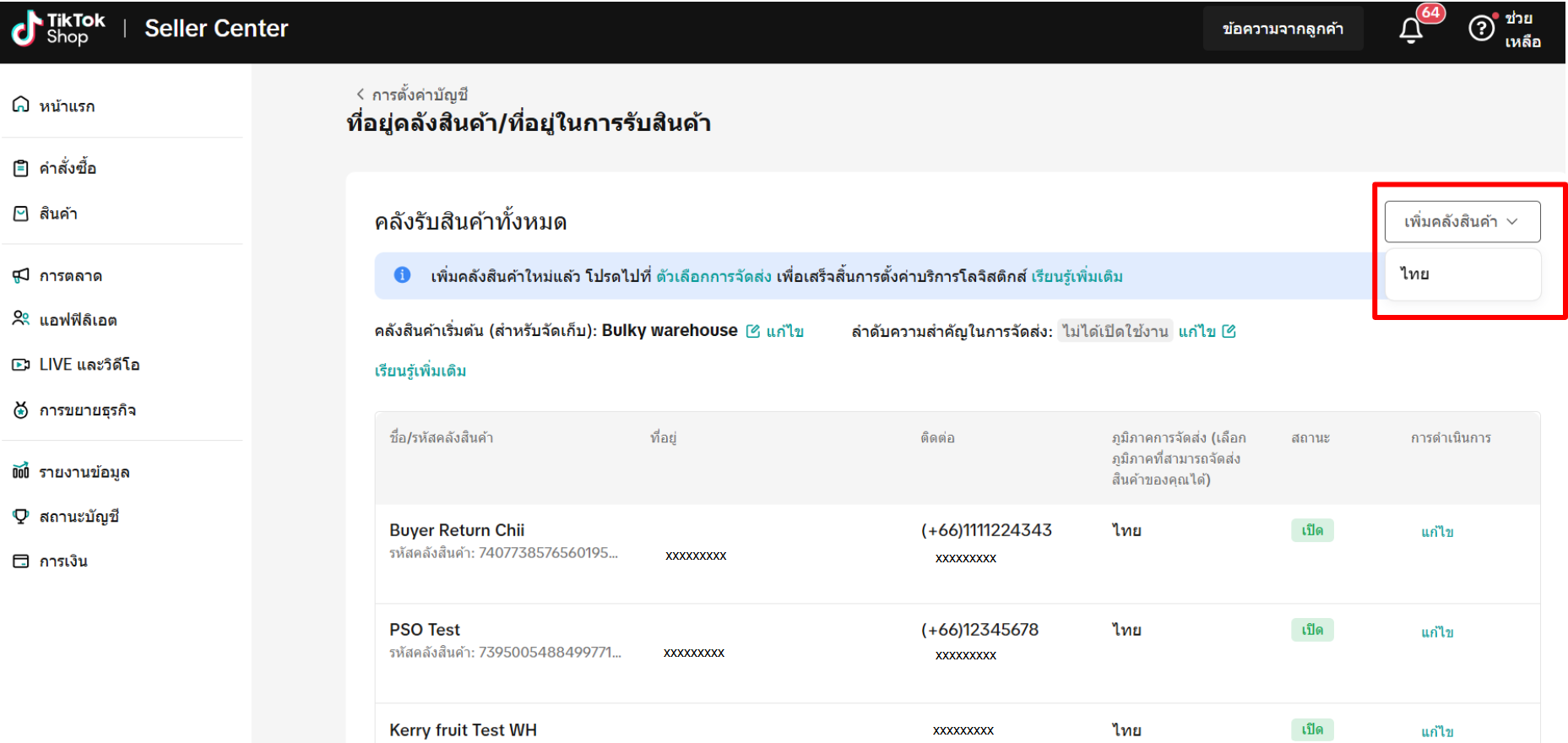Click the blue info icon in banner
The height and width of the screenshot is (743, 1568).
click(x=403, y=275)
